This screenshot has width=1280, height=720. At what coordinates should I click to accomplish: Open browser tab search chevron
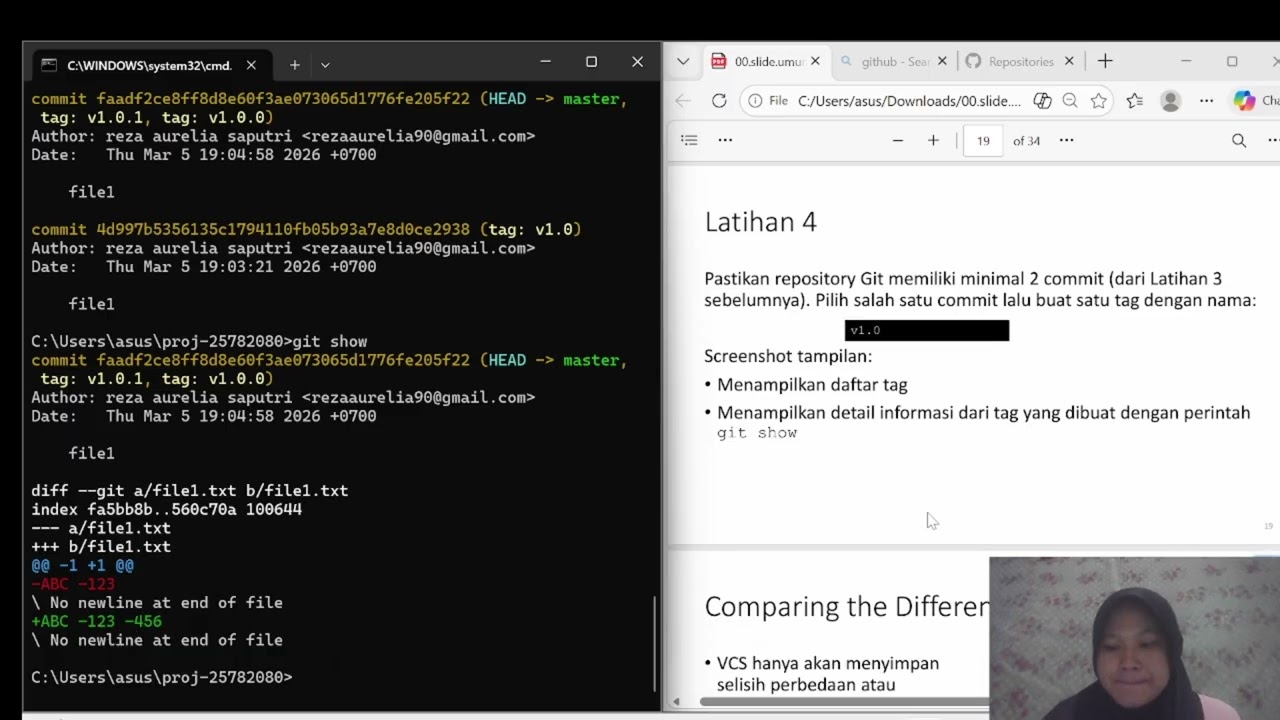[683, 61]
